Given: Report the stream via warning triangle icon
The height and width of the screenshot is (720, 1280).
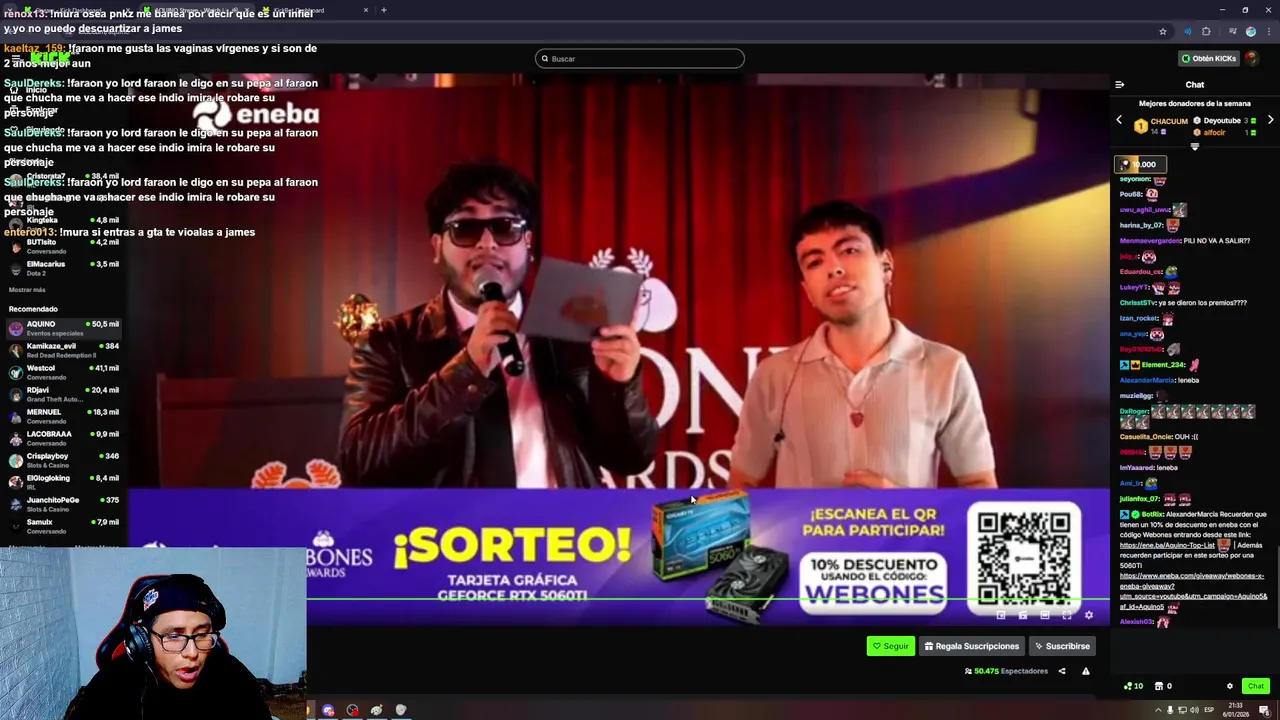Looking at the screenshot, I should click(1086, 671).
